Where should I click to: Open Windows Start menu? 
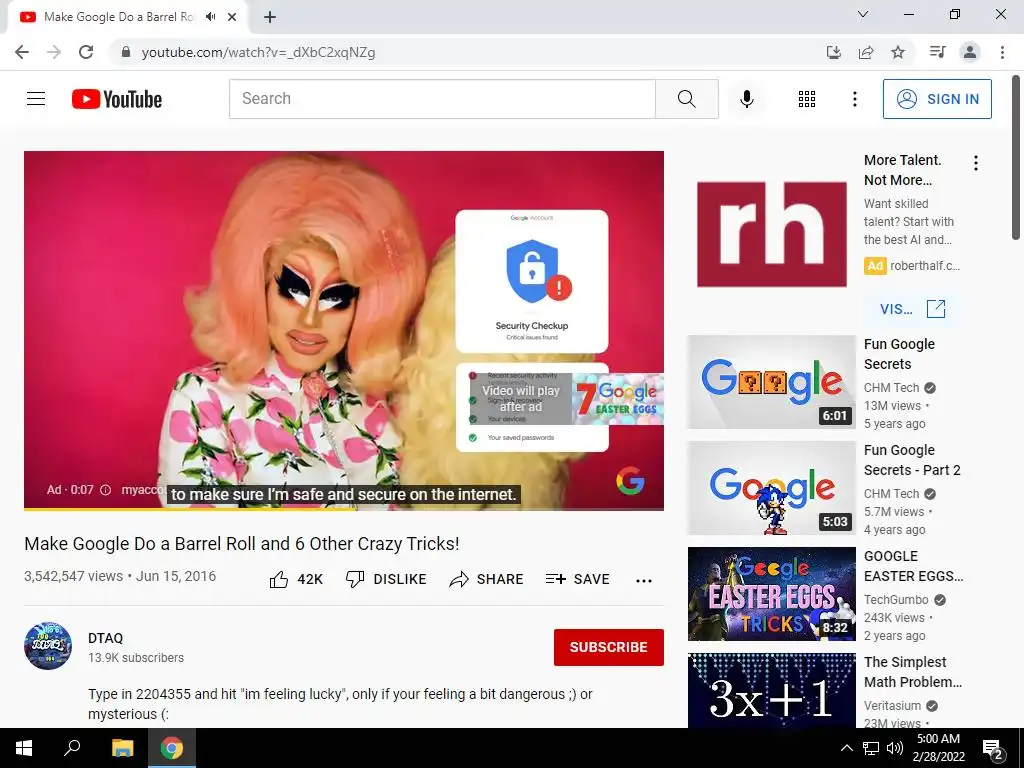pyautogui.click(x=24, y=748)
